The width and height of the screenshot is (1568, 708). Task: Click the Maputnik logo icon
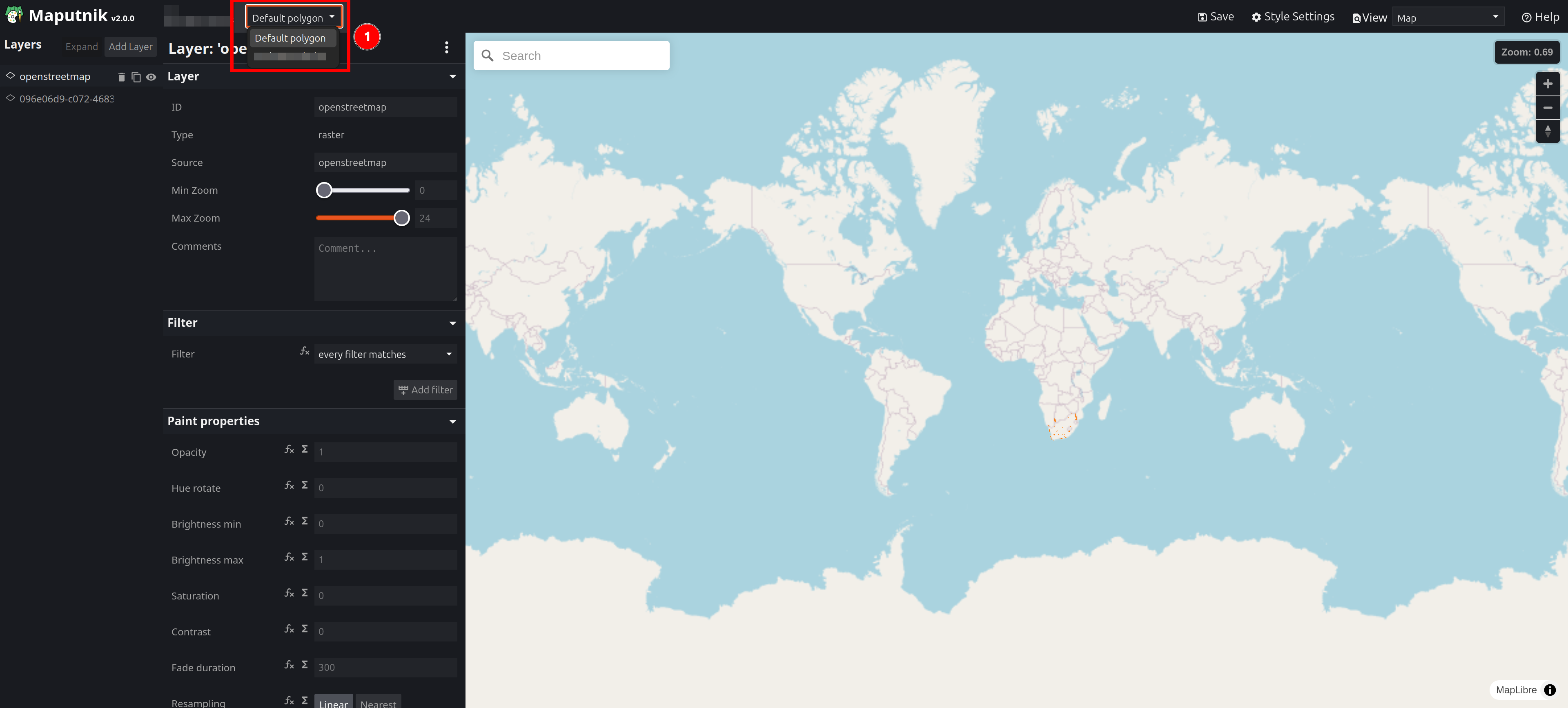pos(14,15)
